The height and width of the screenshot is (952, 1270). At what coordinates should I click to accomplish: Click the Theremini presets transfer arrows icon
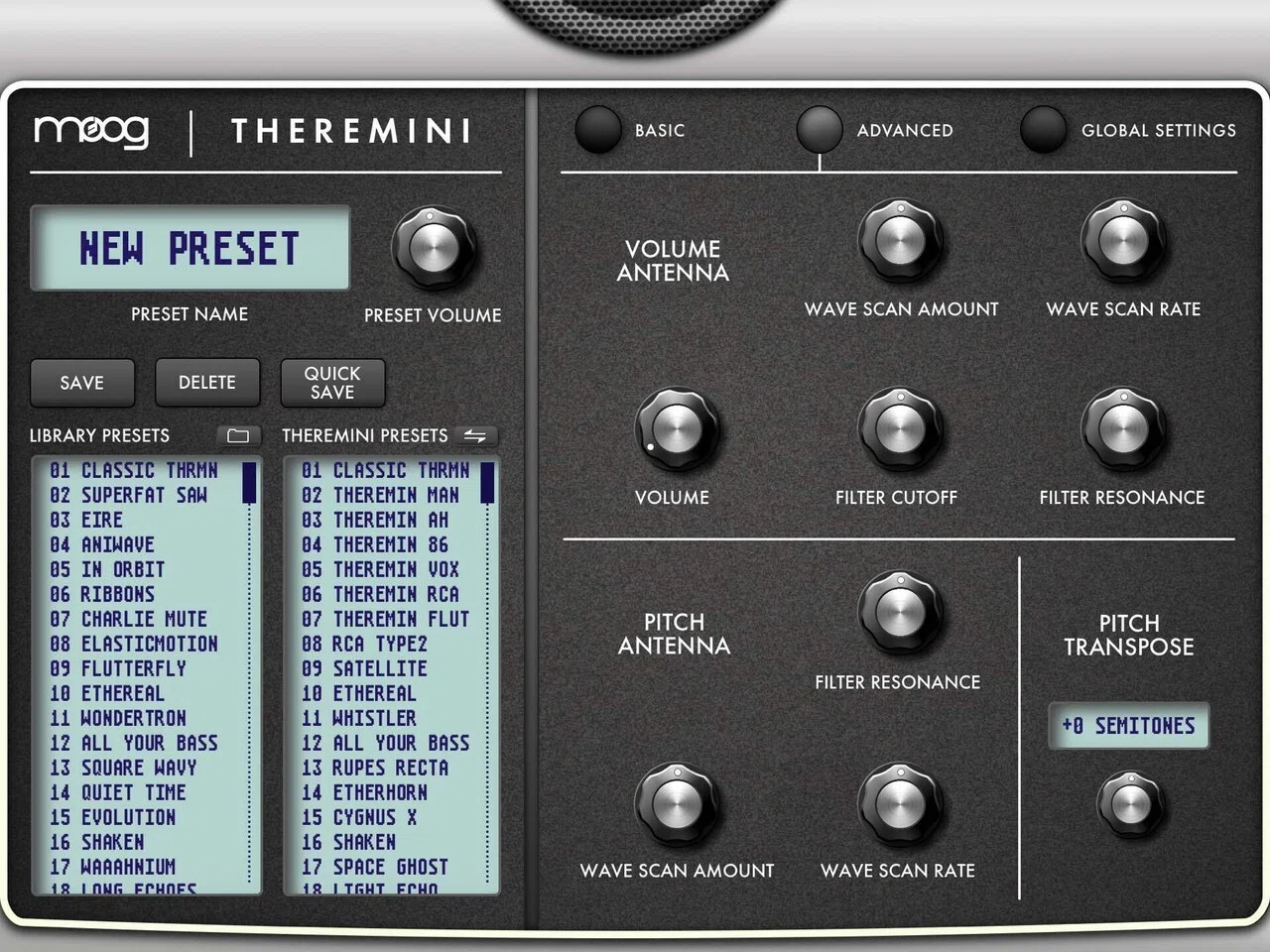pyautogui.click(x=475, y=435)
